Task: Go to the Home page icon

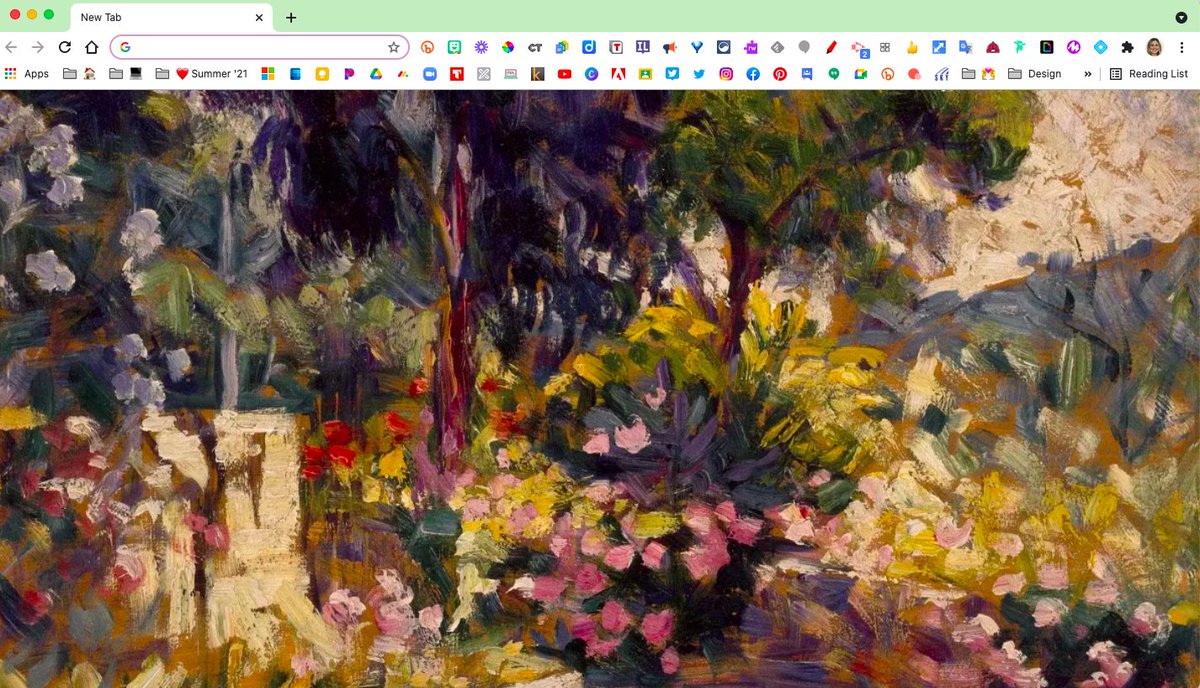Action: coord(91,47)
